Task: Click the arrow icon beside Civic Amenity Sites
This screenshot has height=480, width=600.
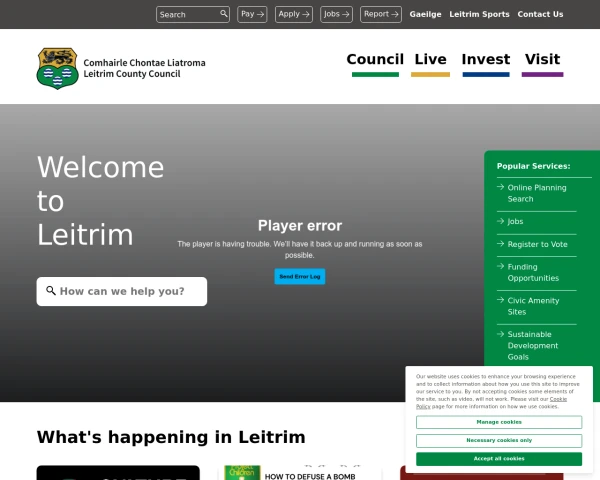Action: 500,300
